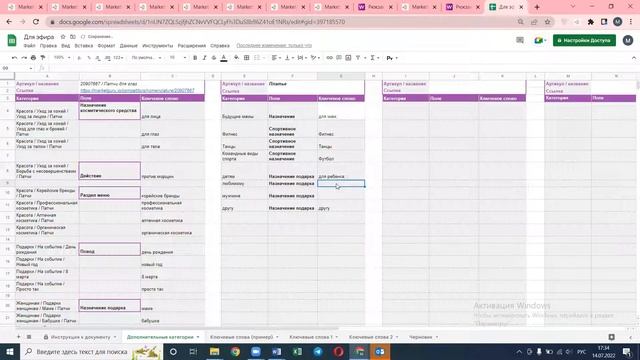Open the font size dropdown

tap(178, 58)
